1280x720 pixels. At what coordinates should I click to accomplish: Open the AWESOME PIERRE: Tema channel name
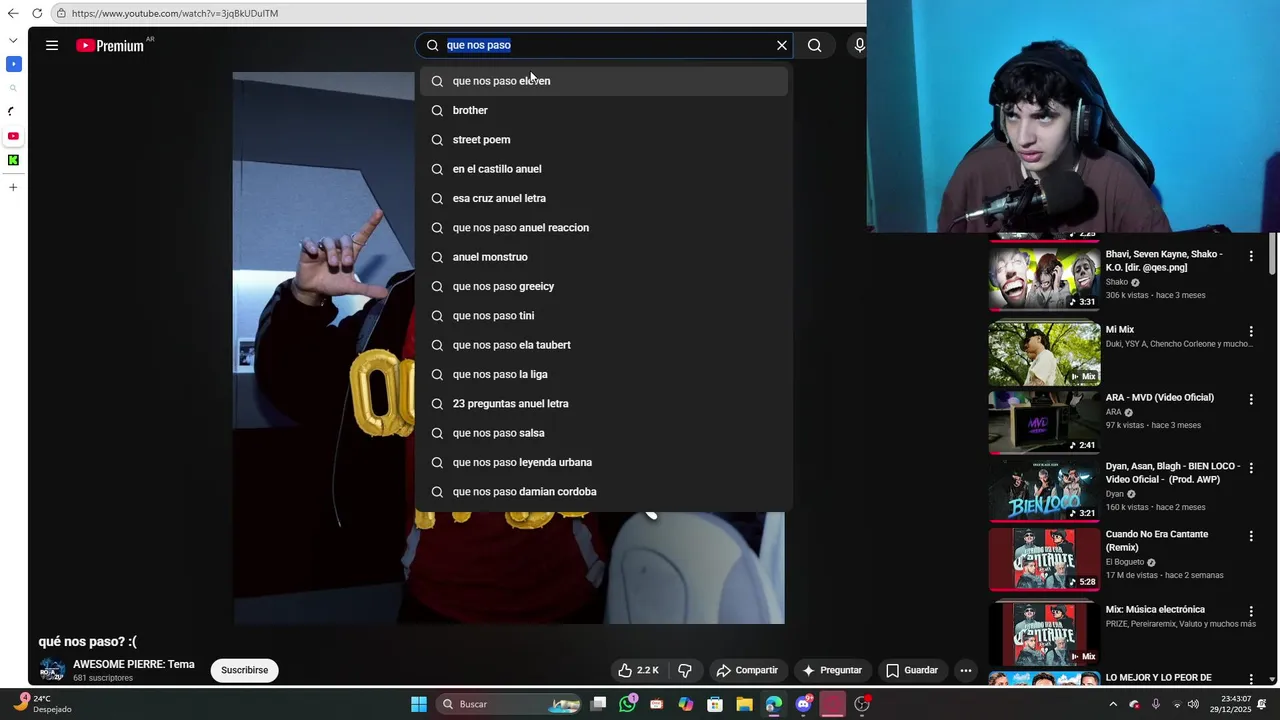pos(134,664)
